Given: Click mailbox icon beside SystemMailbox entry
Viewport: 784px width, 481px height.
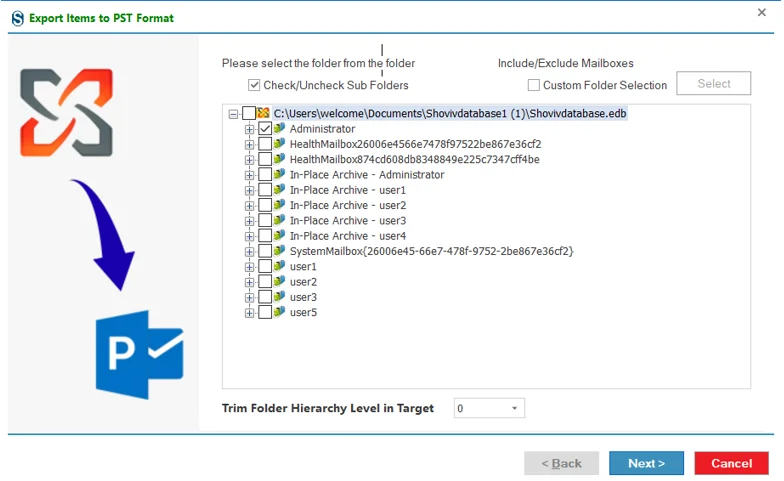Looking at the screenshot, I should pyautogui.click(x=280, y=251).
